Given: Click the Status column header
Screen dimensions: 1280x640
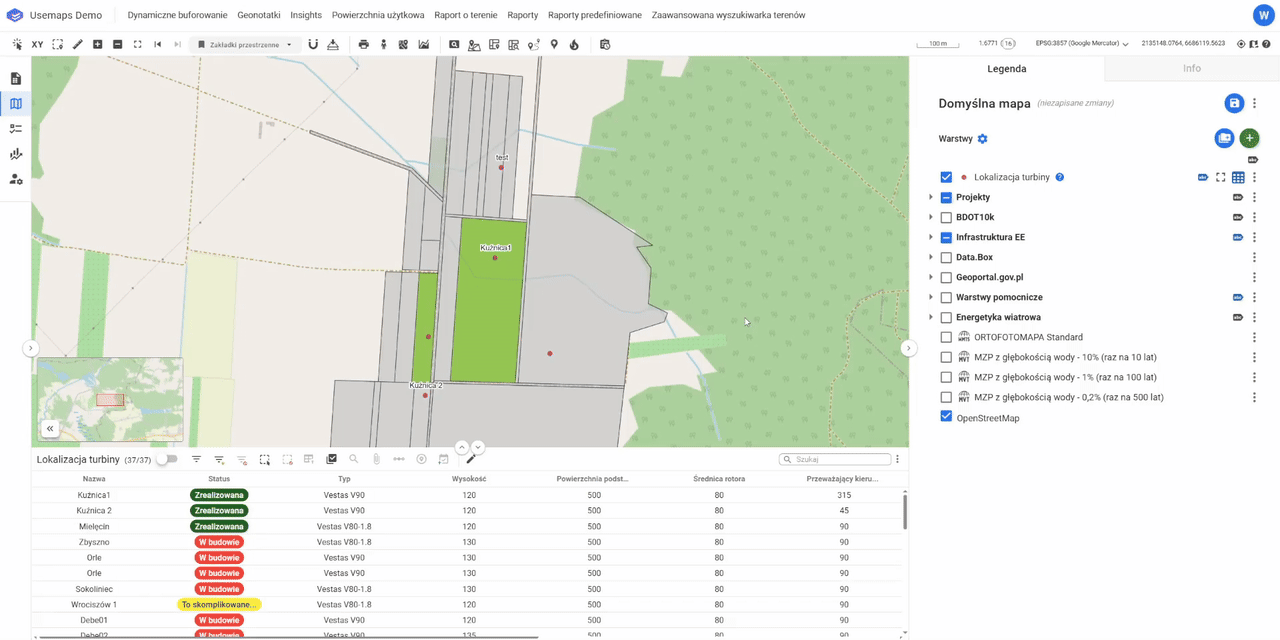Looking at the screenshot, I should point(219,479).
